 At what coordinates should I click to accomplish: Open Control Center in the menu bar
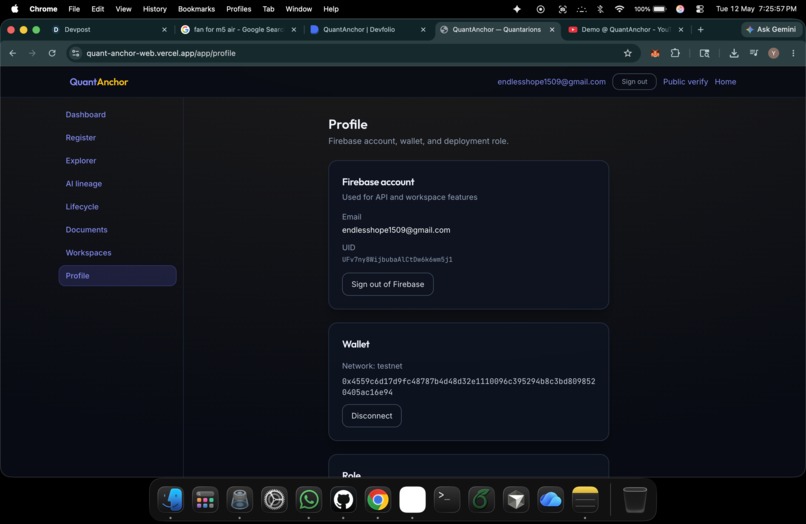point(700,9)
